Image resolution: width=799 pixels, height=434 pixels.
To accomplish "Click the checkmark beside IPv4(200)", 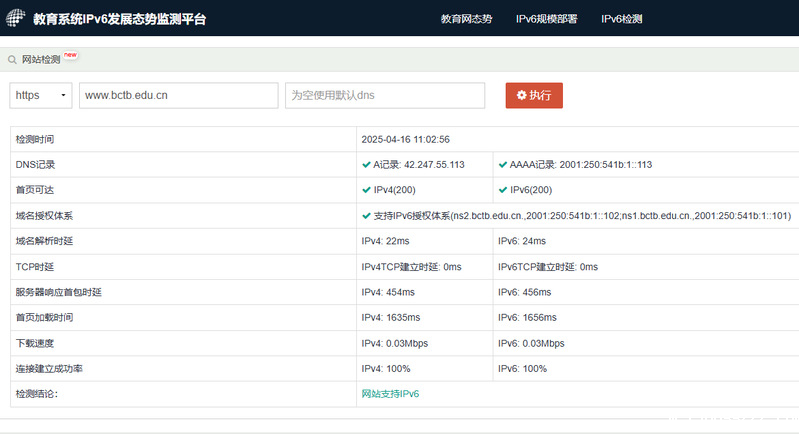I will click(x=367, y=190).
